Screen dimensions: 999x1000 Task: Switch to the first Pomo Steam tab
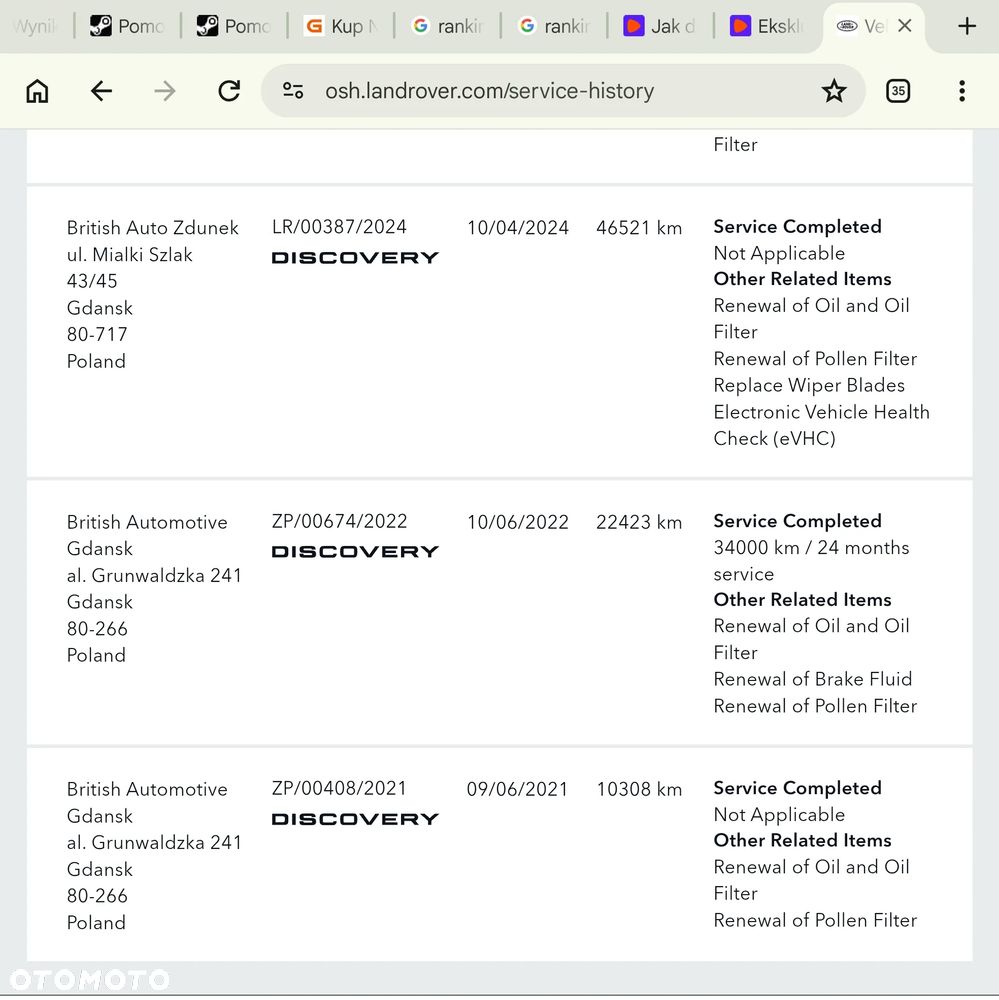pos(128,26)
